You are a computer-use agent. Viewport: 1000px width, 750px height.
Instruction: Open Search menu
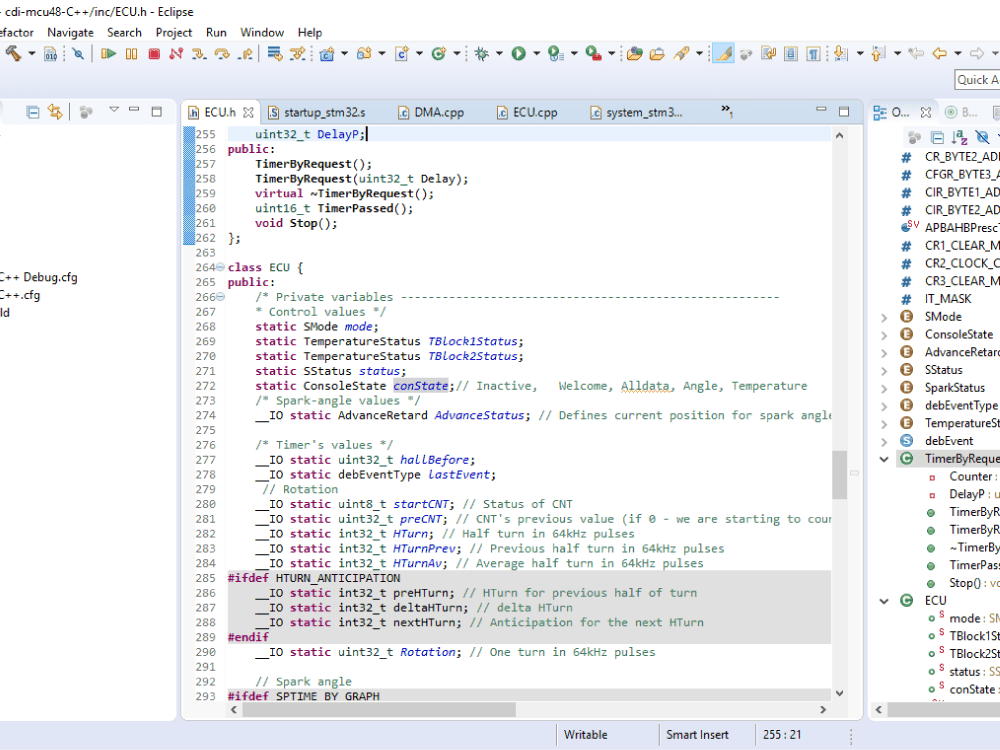[124, 33]
